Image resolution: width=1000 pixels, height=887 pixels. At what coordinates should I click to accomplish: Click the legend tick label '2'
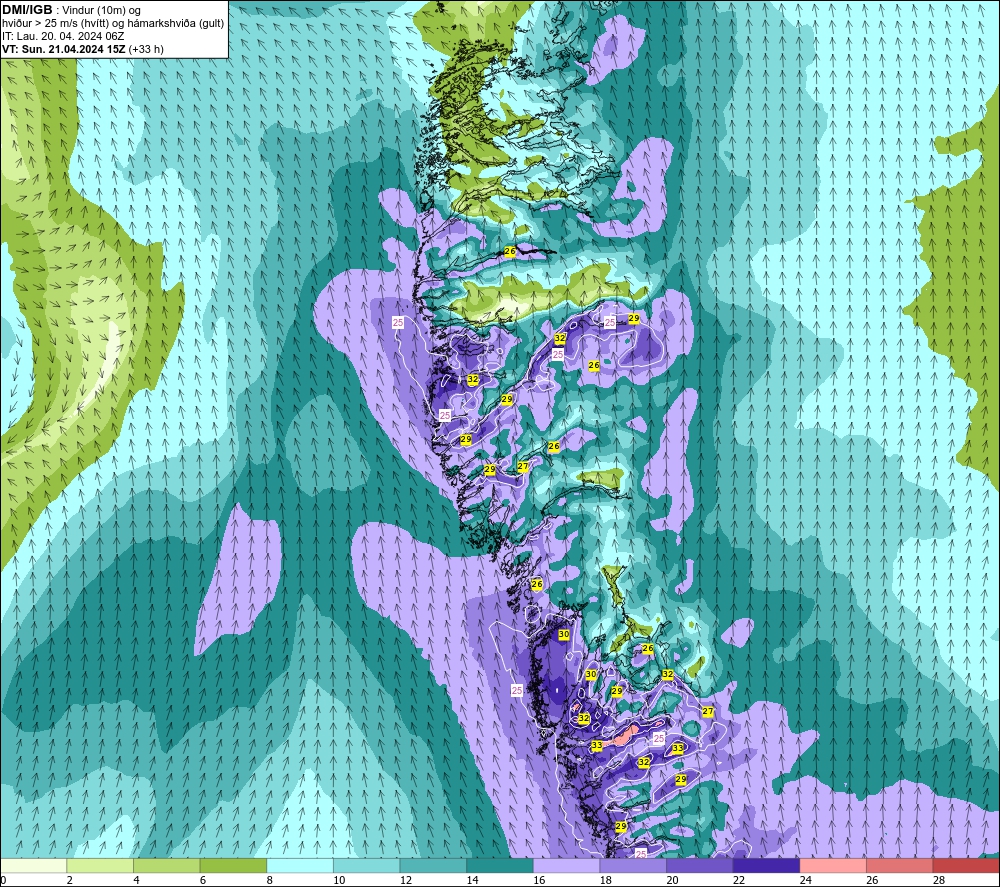tap(70, 880)
